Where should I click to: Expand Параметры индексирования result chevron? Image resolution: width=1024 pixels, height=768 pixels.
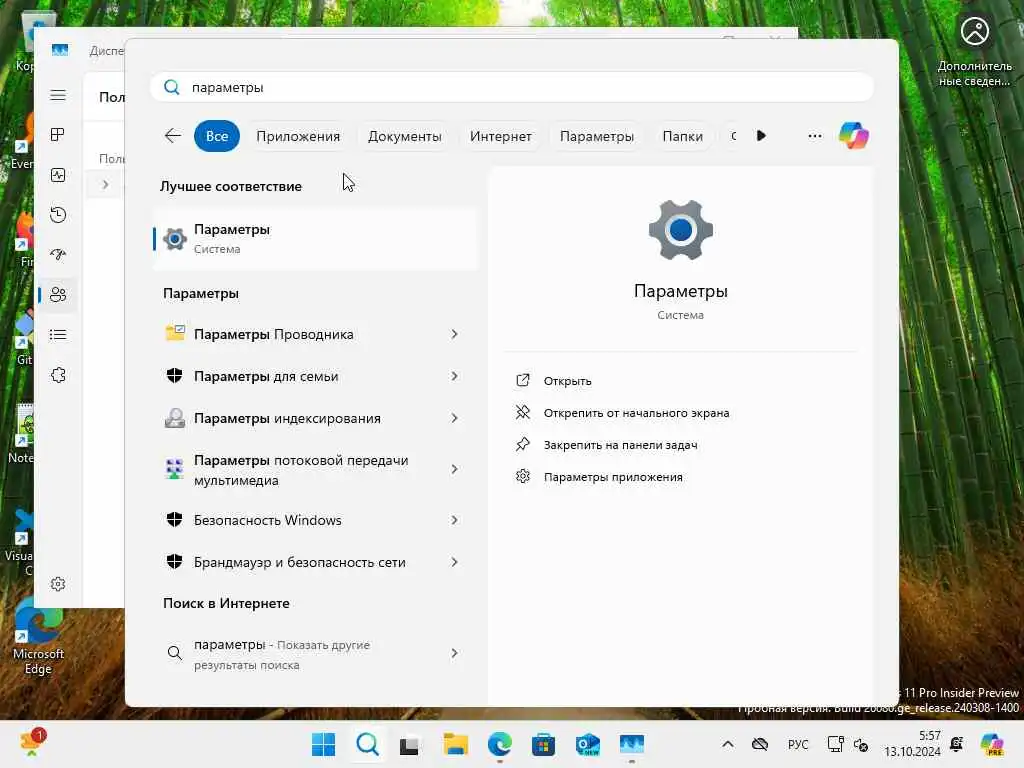pos(455,418)
